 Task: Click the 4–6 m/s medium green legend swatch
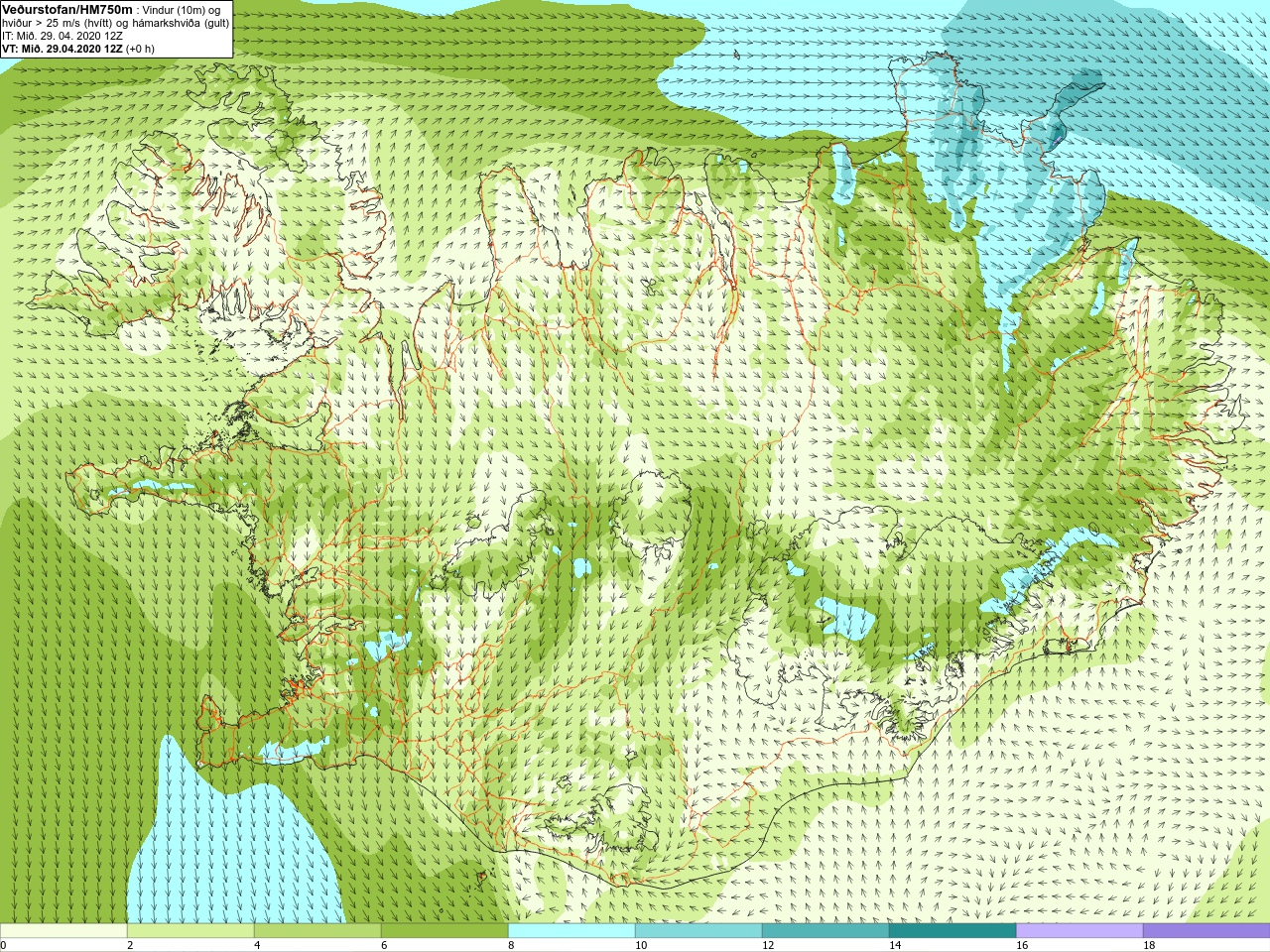[x=317, y=931]
